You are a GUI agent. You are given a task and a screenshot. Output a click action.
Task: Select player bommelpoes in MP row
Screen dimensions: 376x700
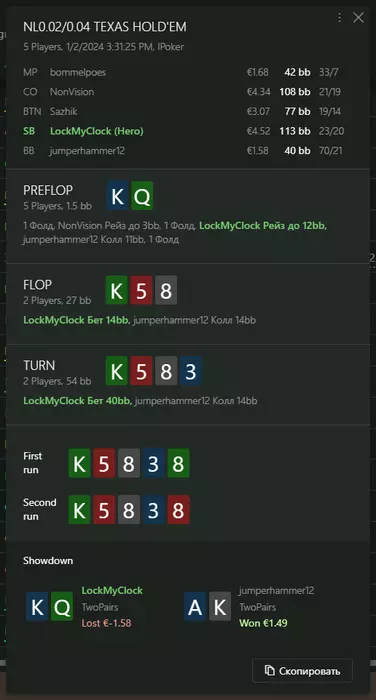(78, 72)
